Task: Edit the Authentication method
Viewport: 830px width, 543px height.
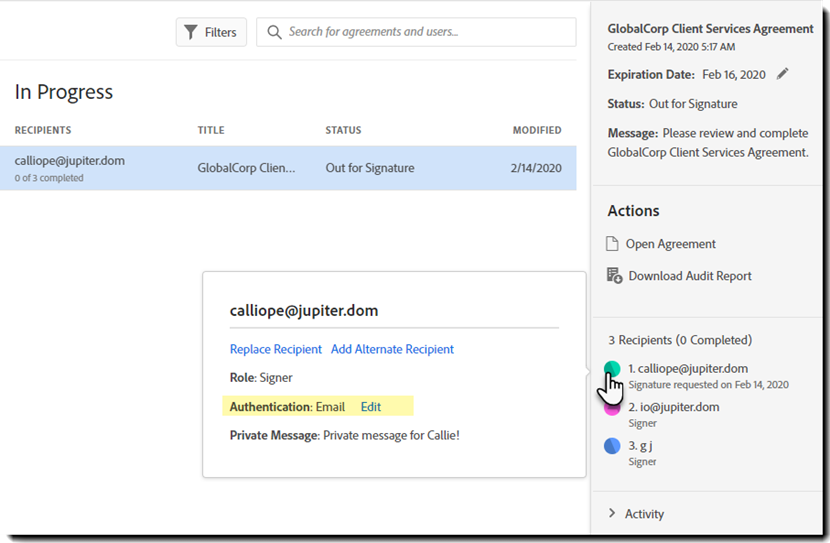Action: point(371,407)
